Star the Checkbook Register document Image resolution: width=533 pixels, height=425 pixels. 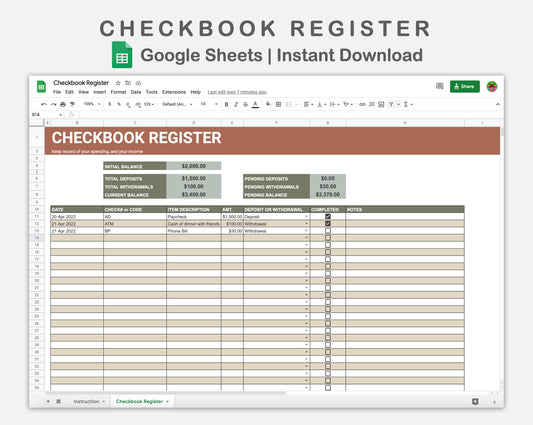118,83
